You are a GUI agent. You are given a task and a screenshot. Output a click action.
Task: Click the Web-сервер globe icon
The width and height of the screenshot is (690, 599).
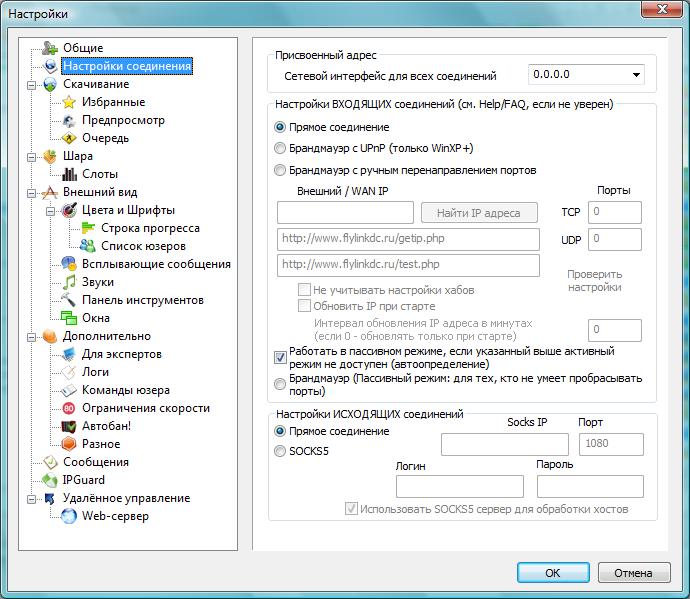(x=69, y=516)
